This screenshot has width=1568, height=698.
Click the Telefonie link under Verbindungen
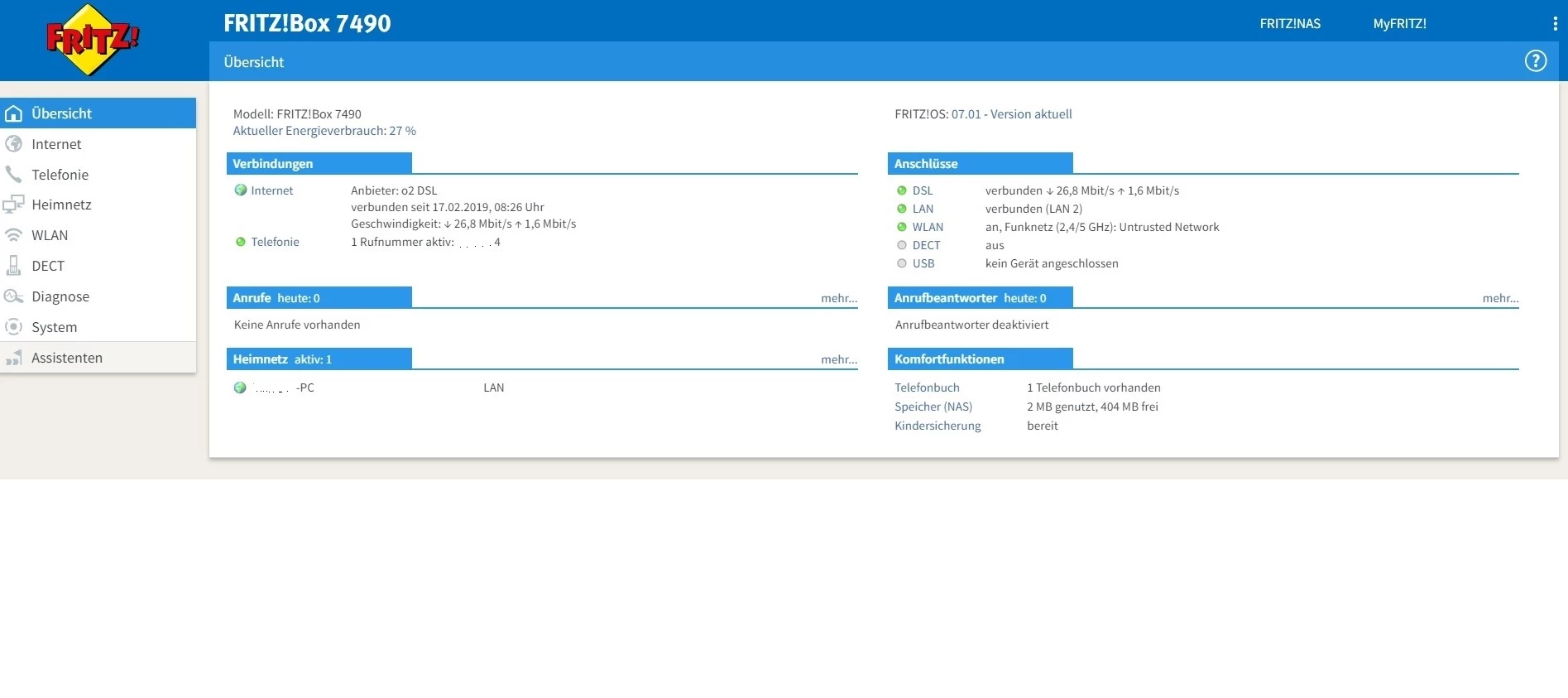click(x=276, y=242)
